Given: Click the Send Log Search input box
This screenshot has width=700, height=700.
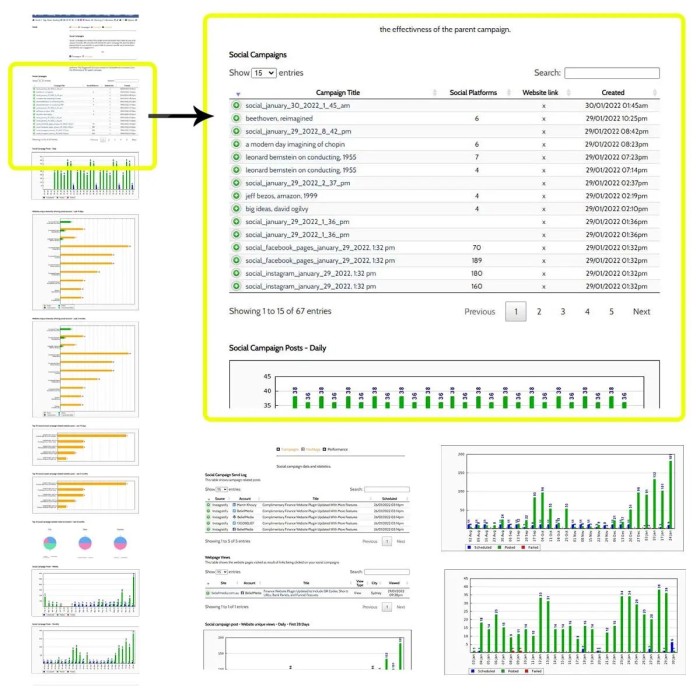Looking at the screenshot, I should tap(386, 490).
